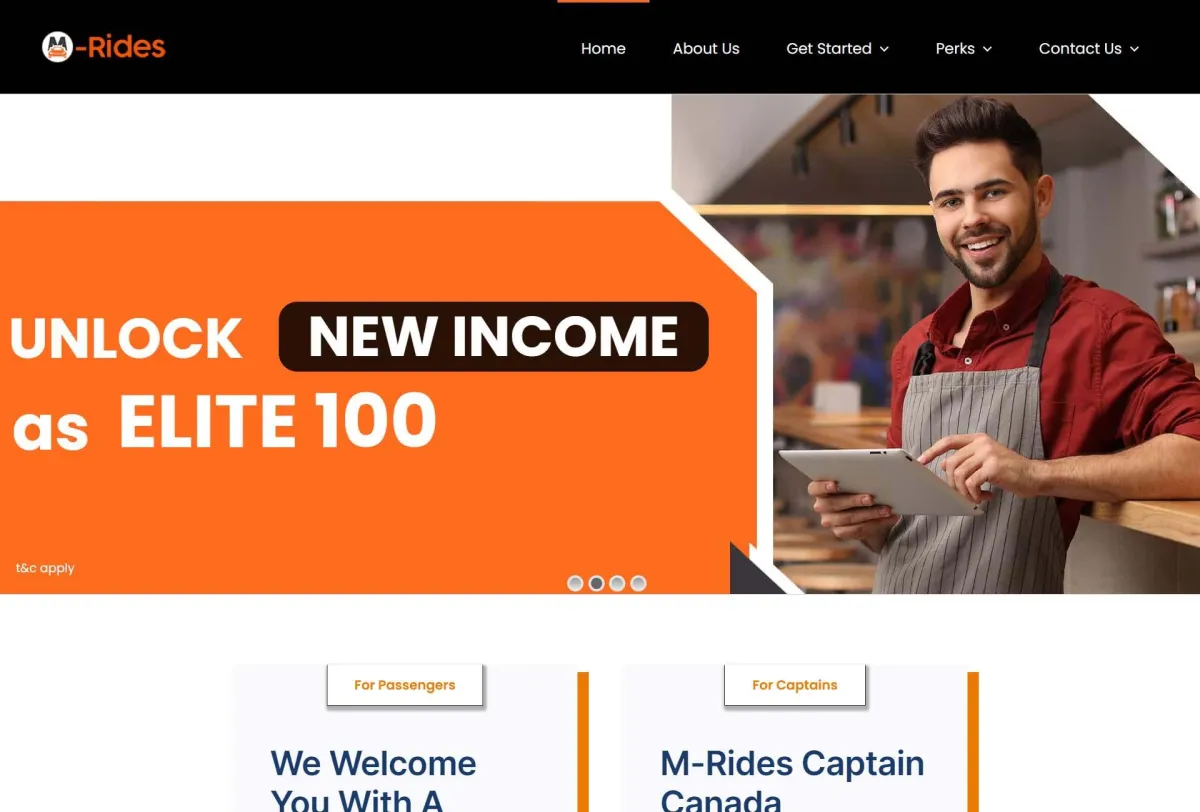The height and width of the screenshot is (812, 1200).
Task: Select the first carousel slide dot
Action: pos(575,583)
